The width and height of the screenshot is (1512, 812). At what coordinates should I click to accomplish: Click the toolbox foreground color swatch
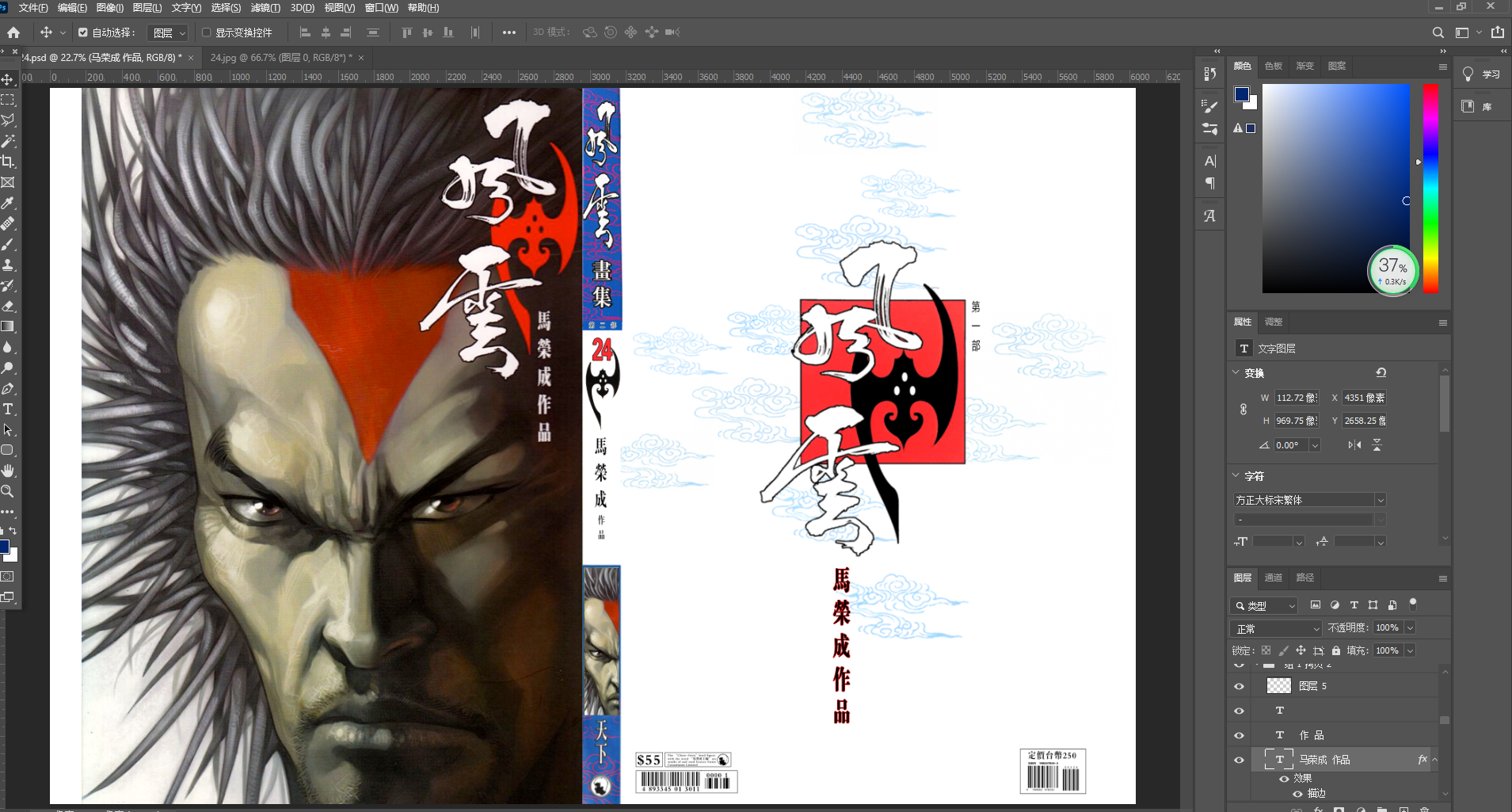(5, 546)
